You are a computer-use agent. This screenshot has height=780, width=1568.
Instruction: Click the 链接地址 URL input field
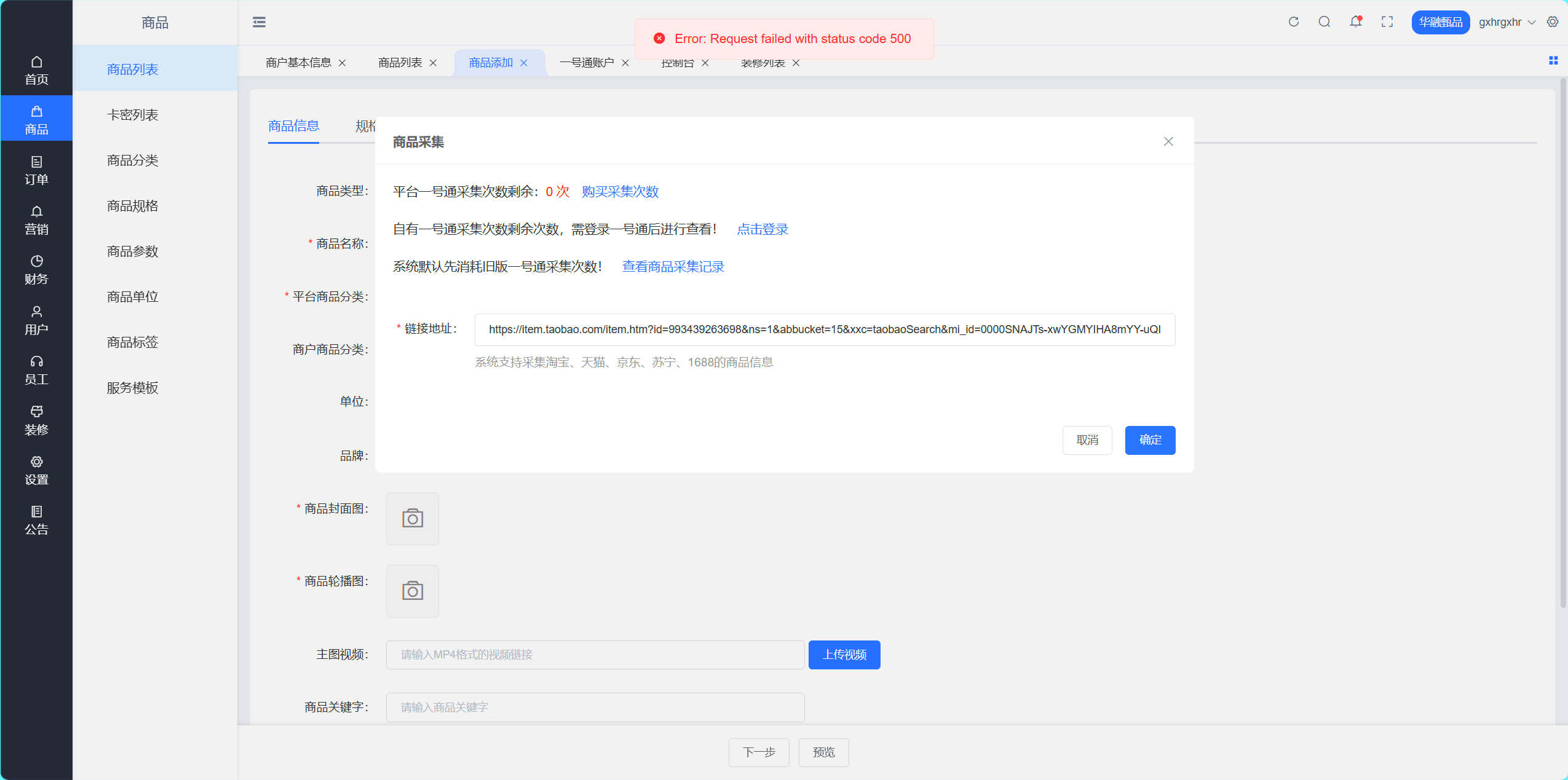click(x=824, y=329)
